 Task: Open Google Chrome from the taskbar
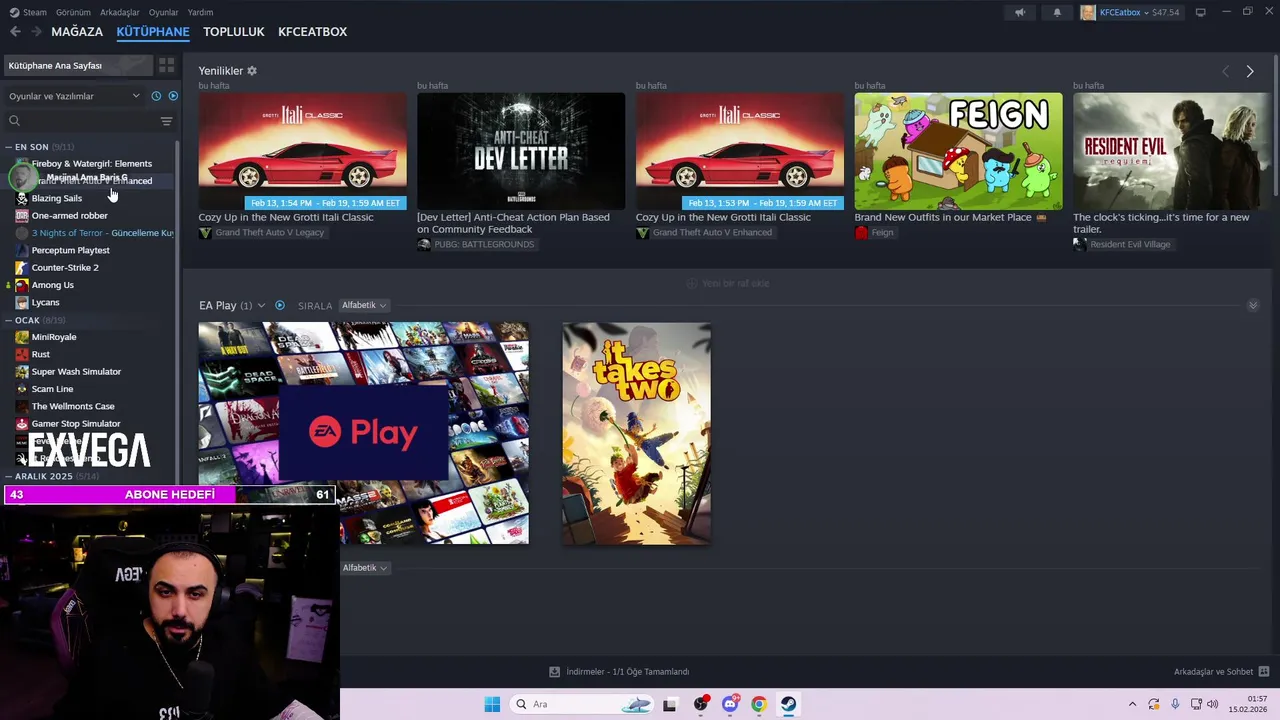click(759, 704)
